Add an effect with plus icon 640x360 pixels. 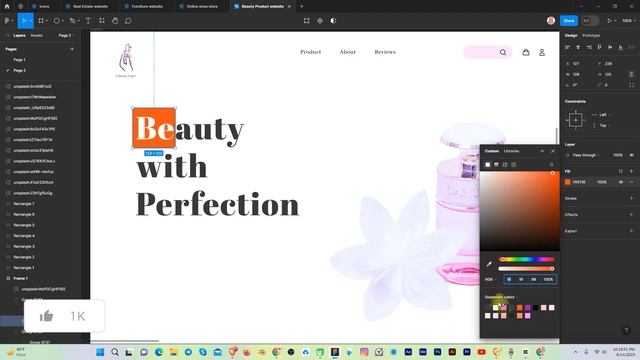[631, 215]
